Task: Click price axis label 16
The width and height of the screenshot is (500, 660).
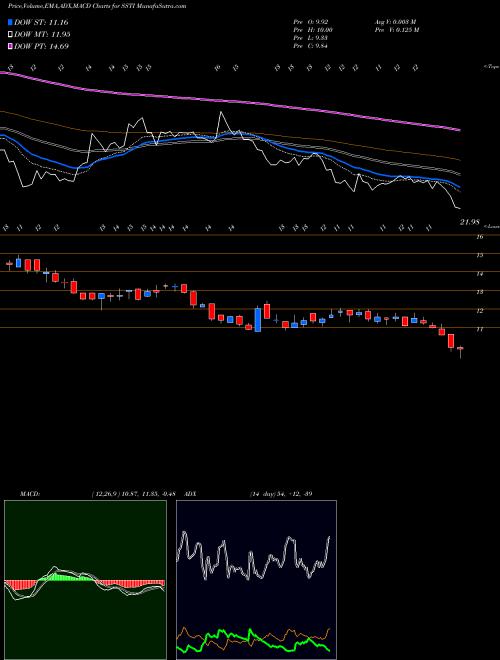Action: click(479, 237)
